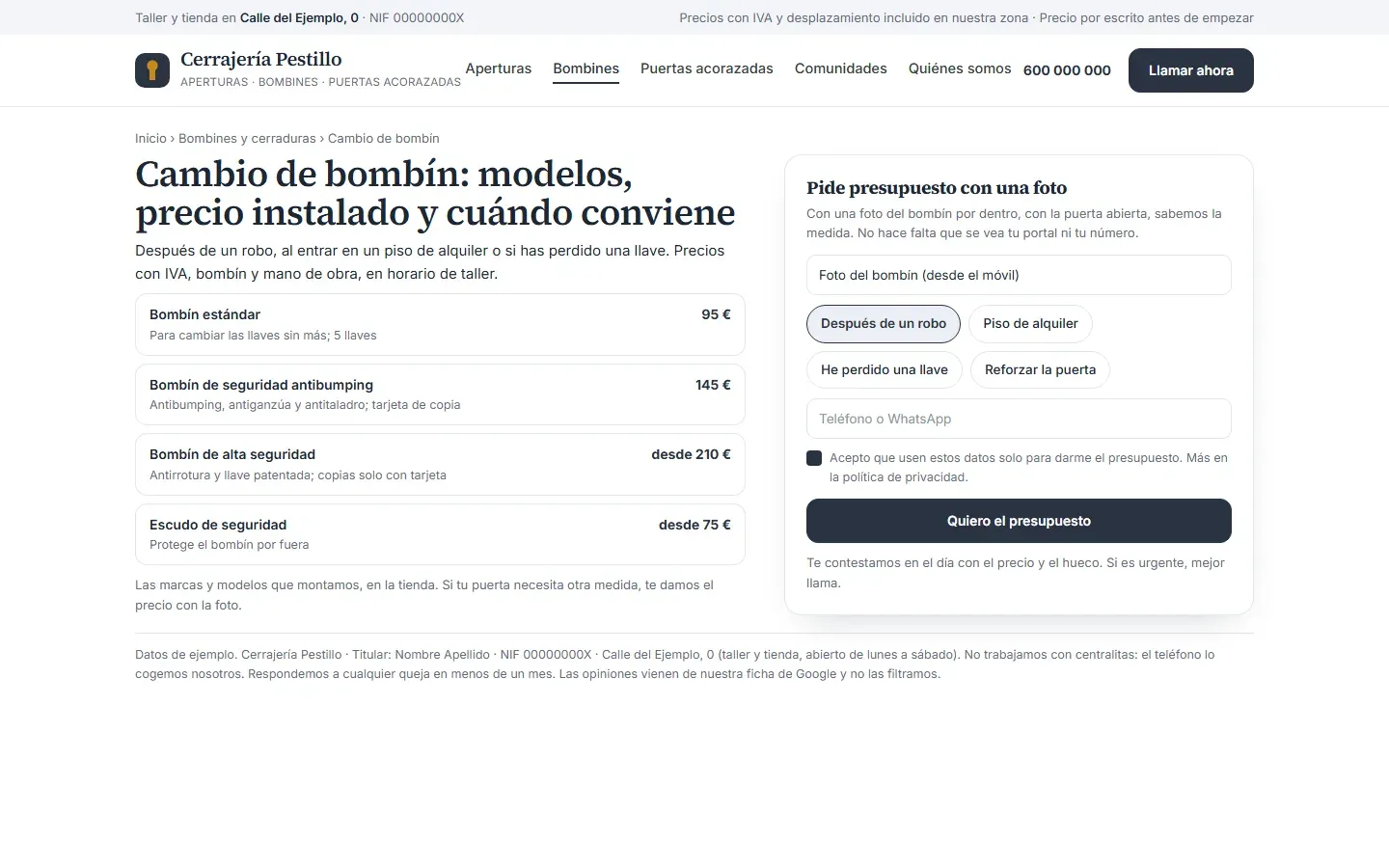Click the Pide presupuesto con una foto heading
The image size is (1389, 868).
tap(937, 188)
